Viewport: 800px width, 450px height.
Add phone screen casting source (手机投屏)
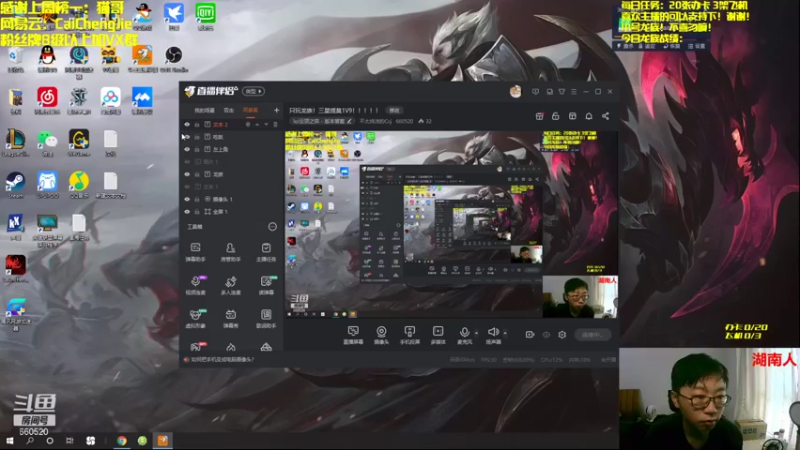tap(409, 335)
